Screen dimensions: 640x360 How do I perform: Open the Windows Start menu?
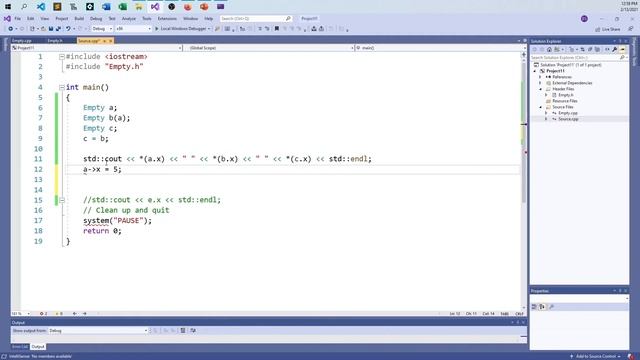(8, 7)
